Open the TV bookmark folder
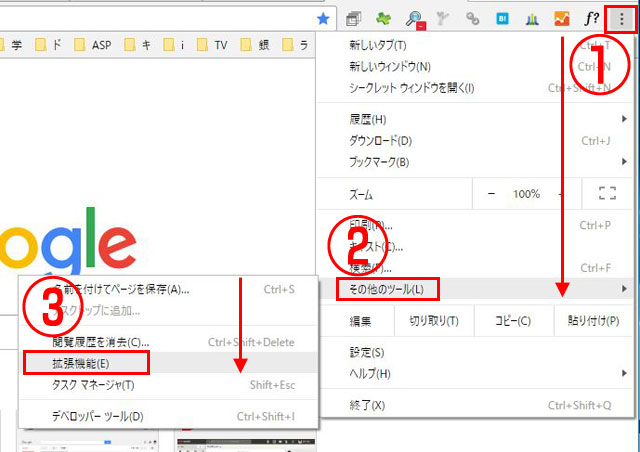This screenshot has width=640, height=452. pyautogui.click(x=212, y=45)
